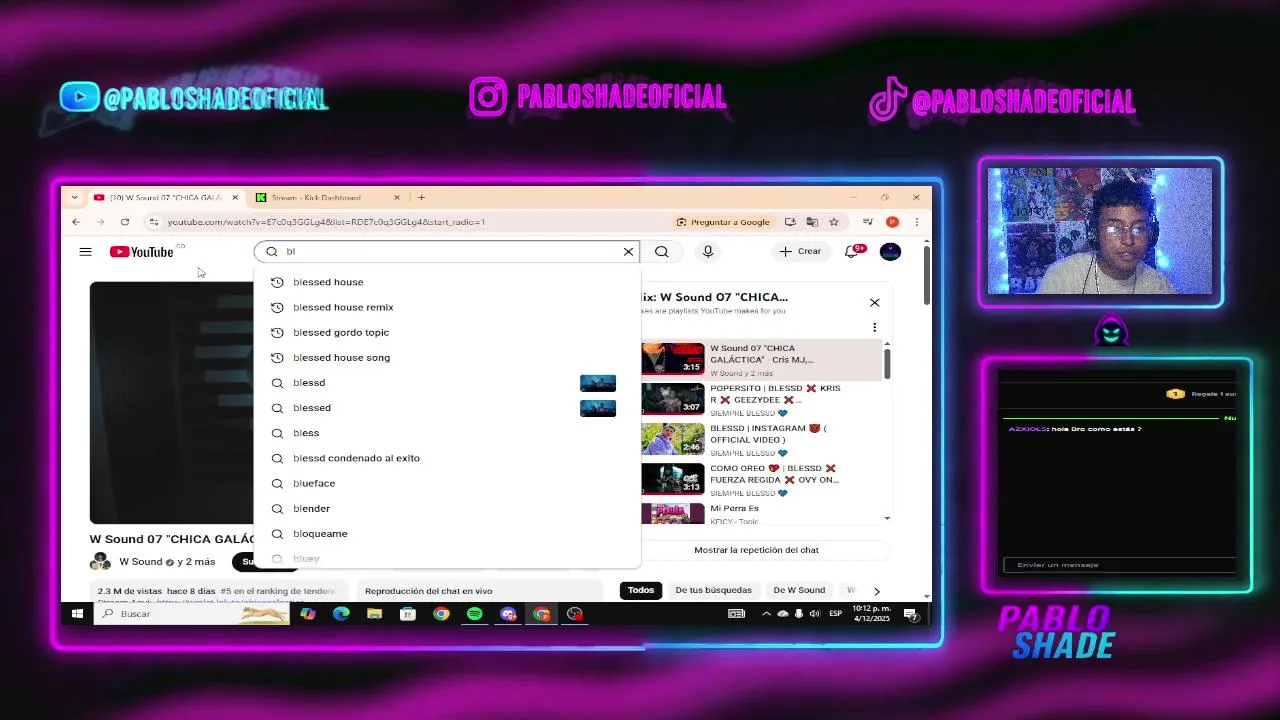
Task: Clear the YouTube search box text
Action: coord(628,252)
